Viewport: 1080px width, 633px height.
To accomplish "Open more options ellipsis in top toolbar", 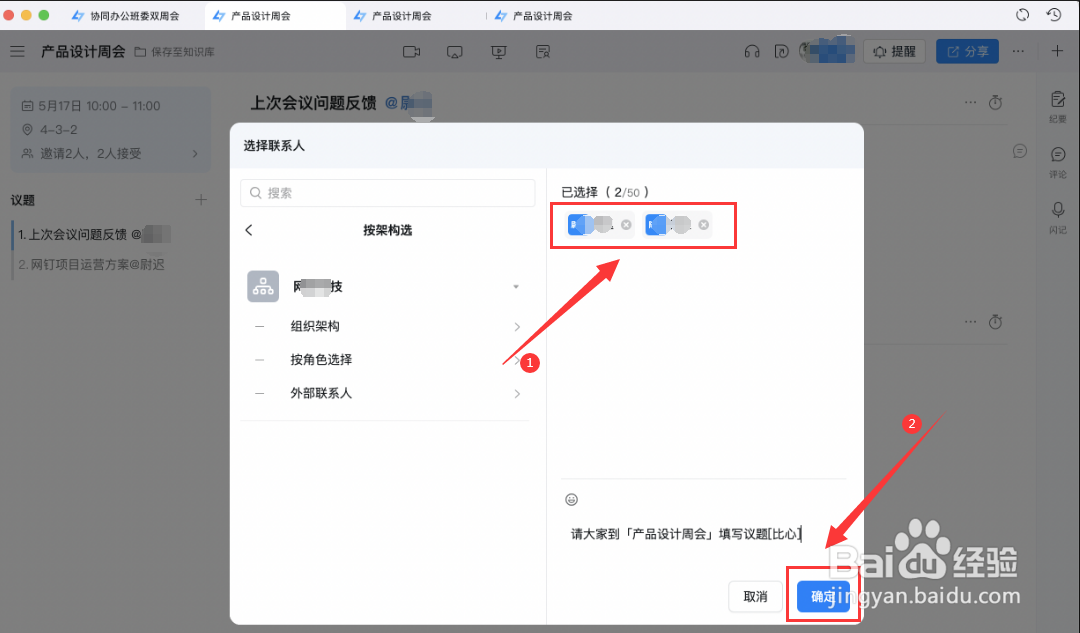I will [x=1018, y=51].
